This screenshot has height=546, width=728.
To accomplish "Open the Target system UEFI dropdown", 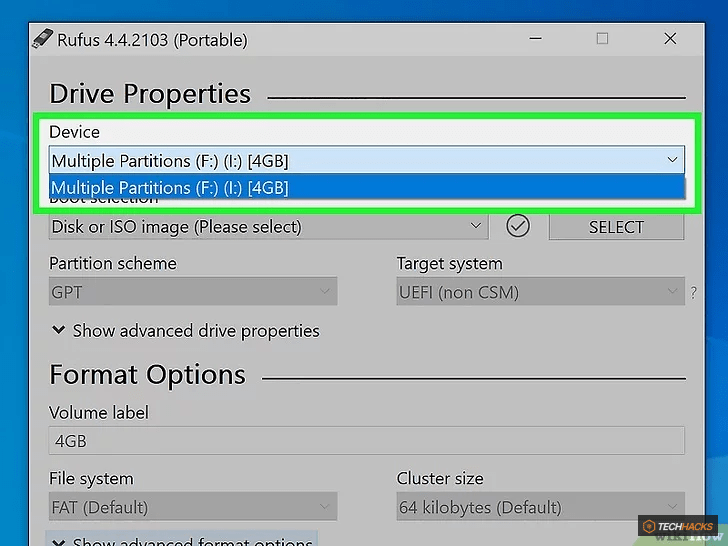I will coord(540,292).
